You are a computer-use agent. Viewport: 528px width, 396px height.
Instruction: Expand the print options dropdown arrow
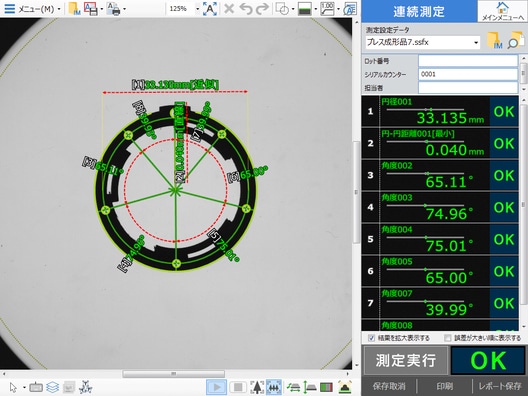tap(125, 9)
